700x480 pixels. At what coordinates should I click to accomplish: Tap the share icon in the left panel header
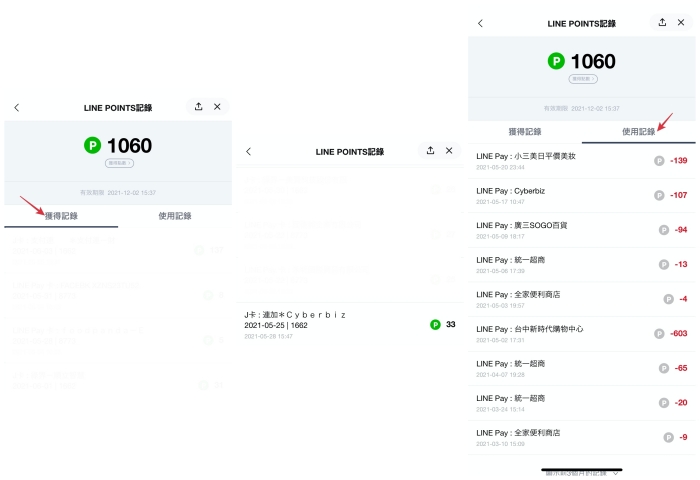199,106
